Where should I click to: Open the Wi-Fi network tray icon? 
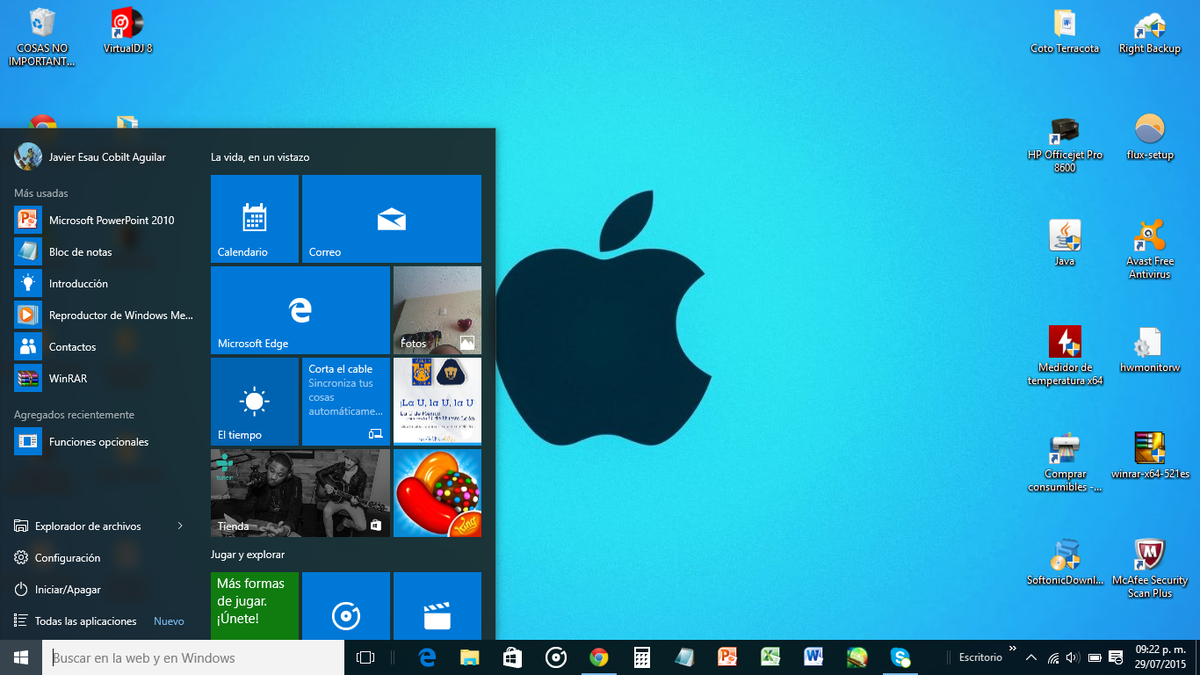[1053, 658]
